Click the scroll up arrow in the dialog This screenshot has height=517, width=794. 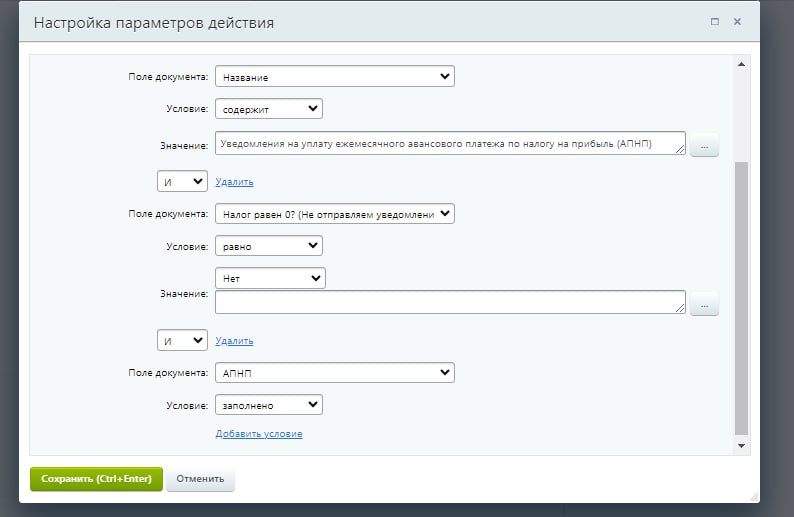pyautogui.click(x=741, y=65)
